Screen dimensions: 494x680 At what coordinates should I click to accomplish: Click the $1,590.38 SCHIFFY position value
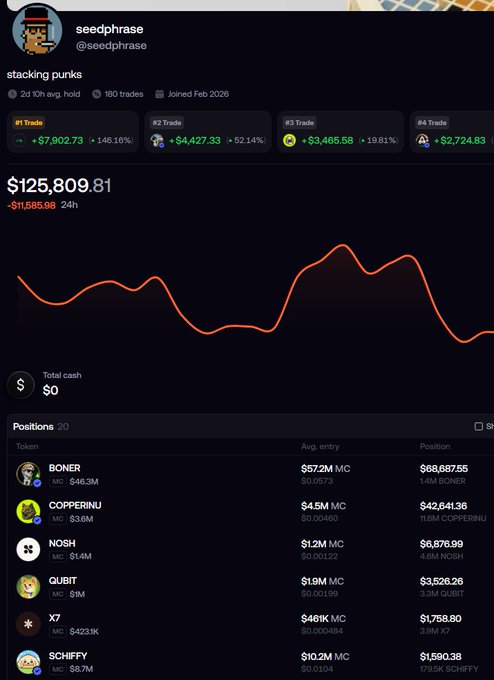(441, 656)
